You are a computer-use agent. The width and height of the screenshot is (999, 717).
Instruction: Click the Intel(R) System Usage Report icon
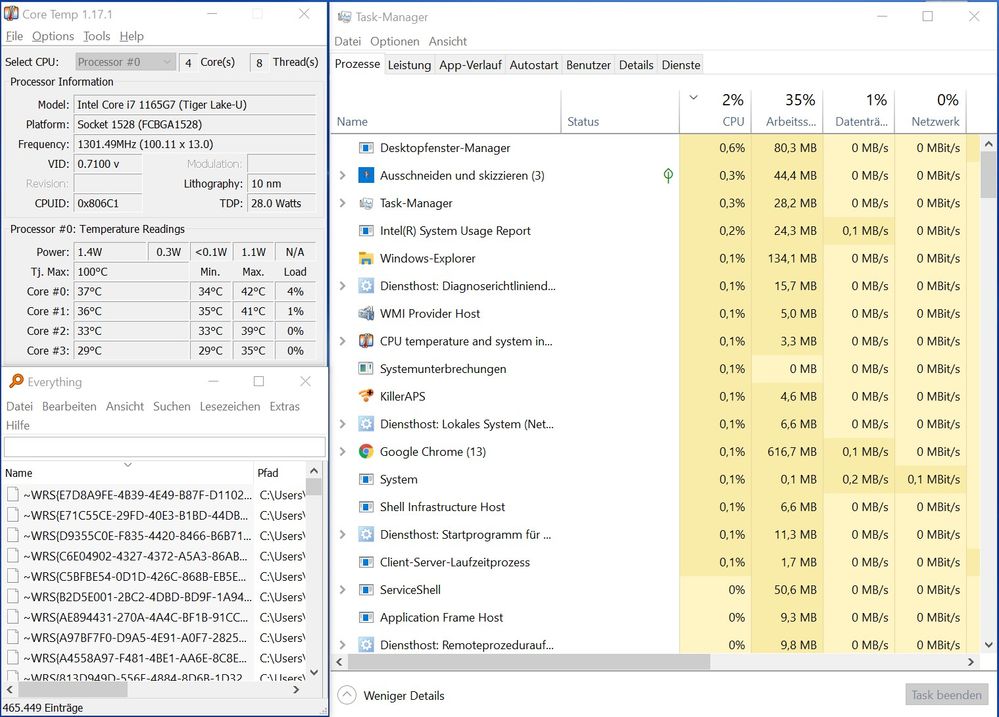click(x=366, y=231)
